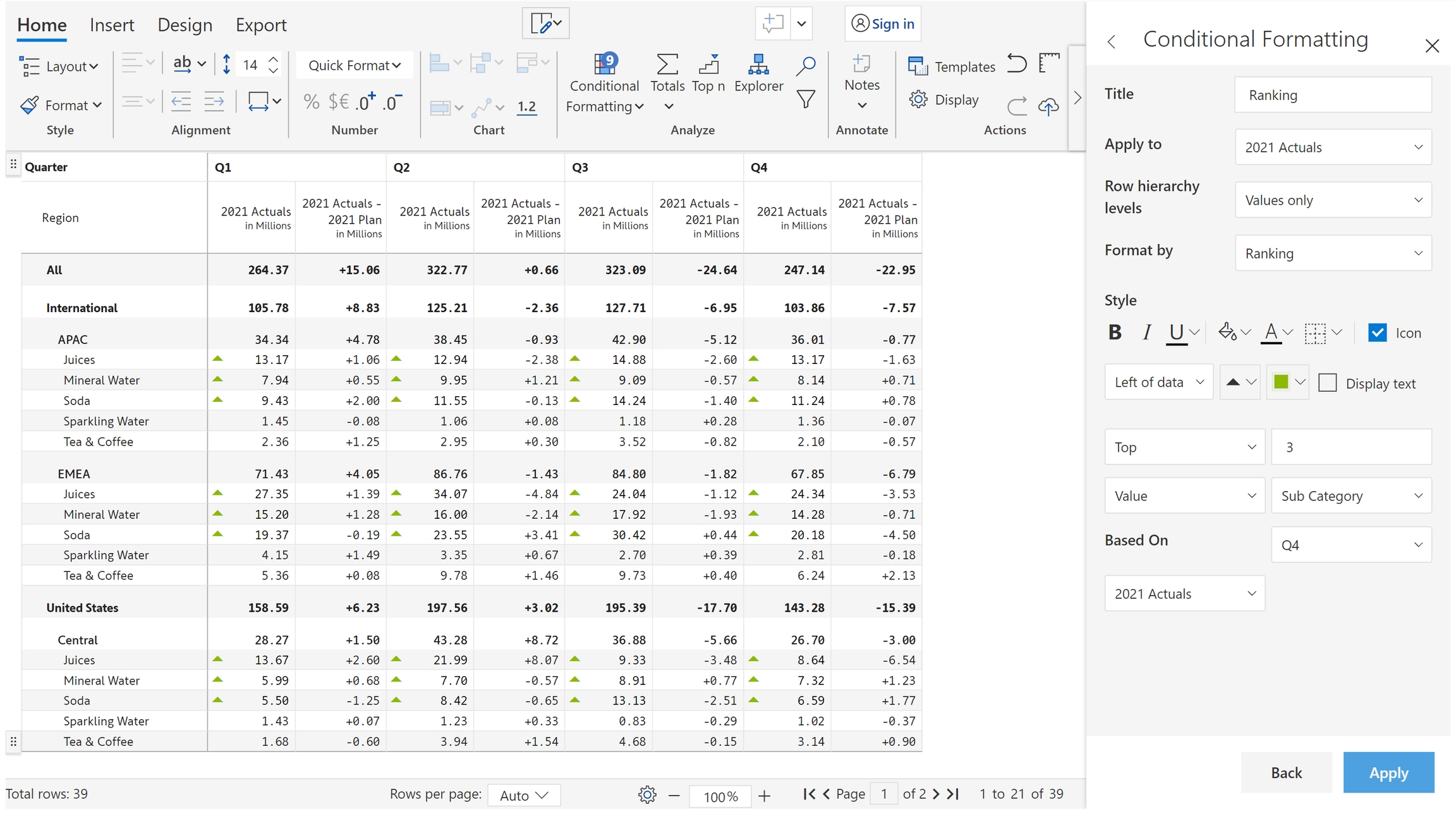Open the Format by Ranking dropdown

click(1333, 253)
